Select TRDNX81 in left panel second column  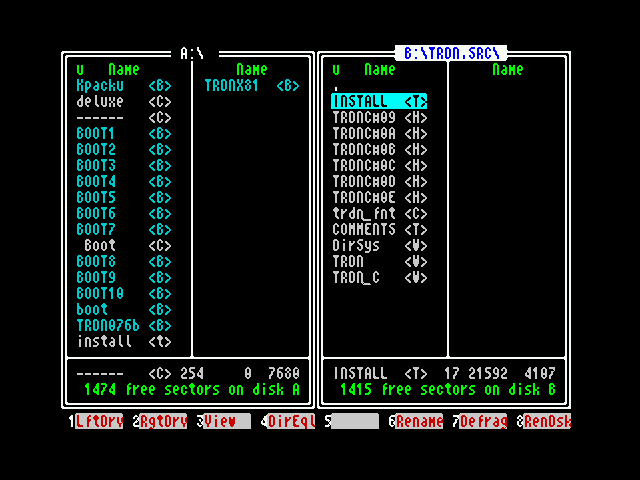point(252,86)
